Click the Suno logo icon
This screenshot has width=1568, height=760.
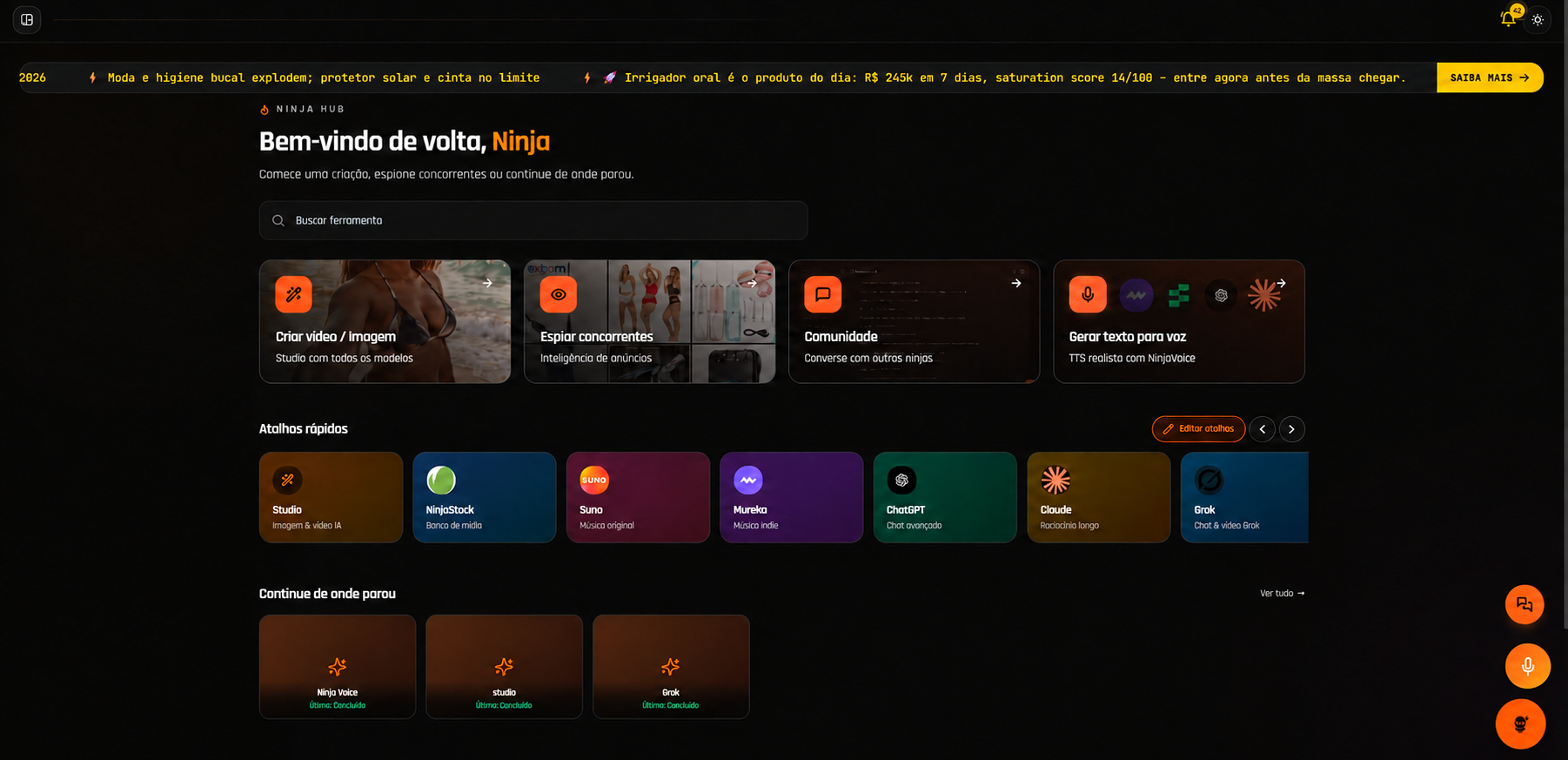(594, 480)
